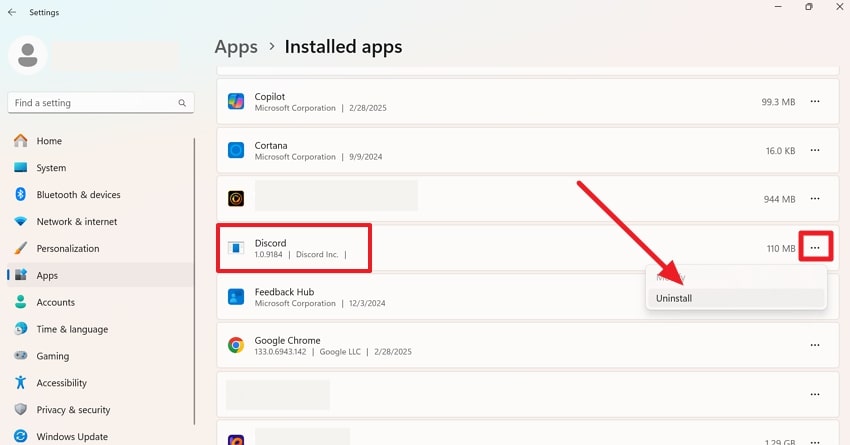Click the Google Chrome app name
Viewport: 850px width, 445px height.
click(287, 340)
